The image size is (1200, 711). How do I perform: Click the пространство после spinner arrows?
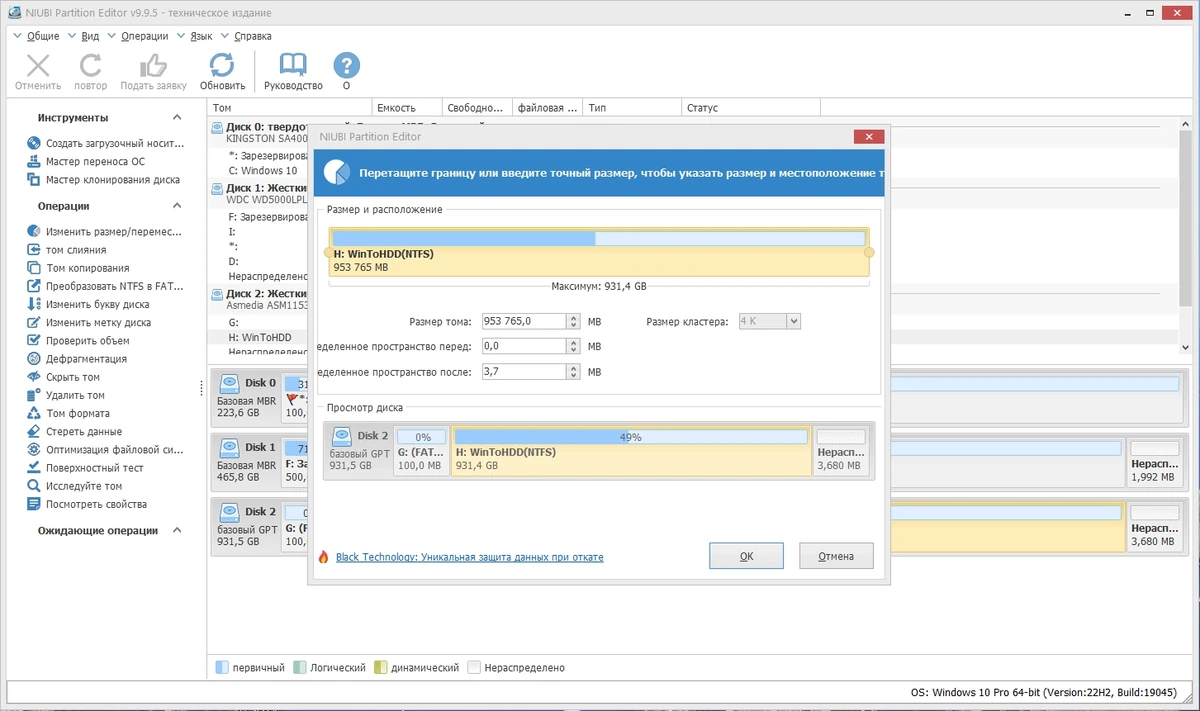573,371
